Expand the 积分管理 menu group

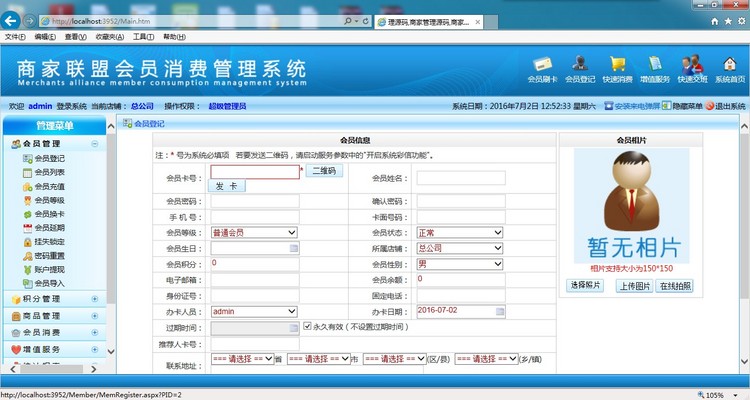[95, 299]
